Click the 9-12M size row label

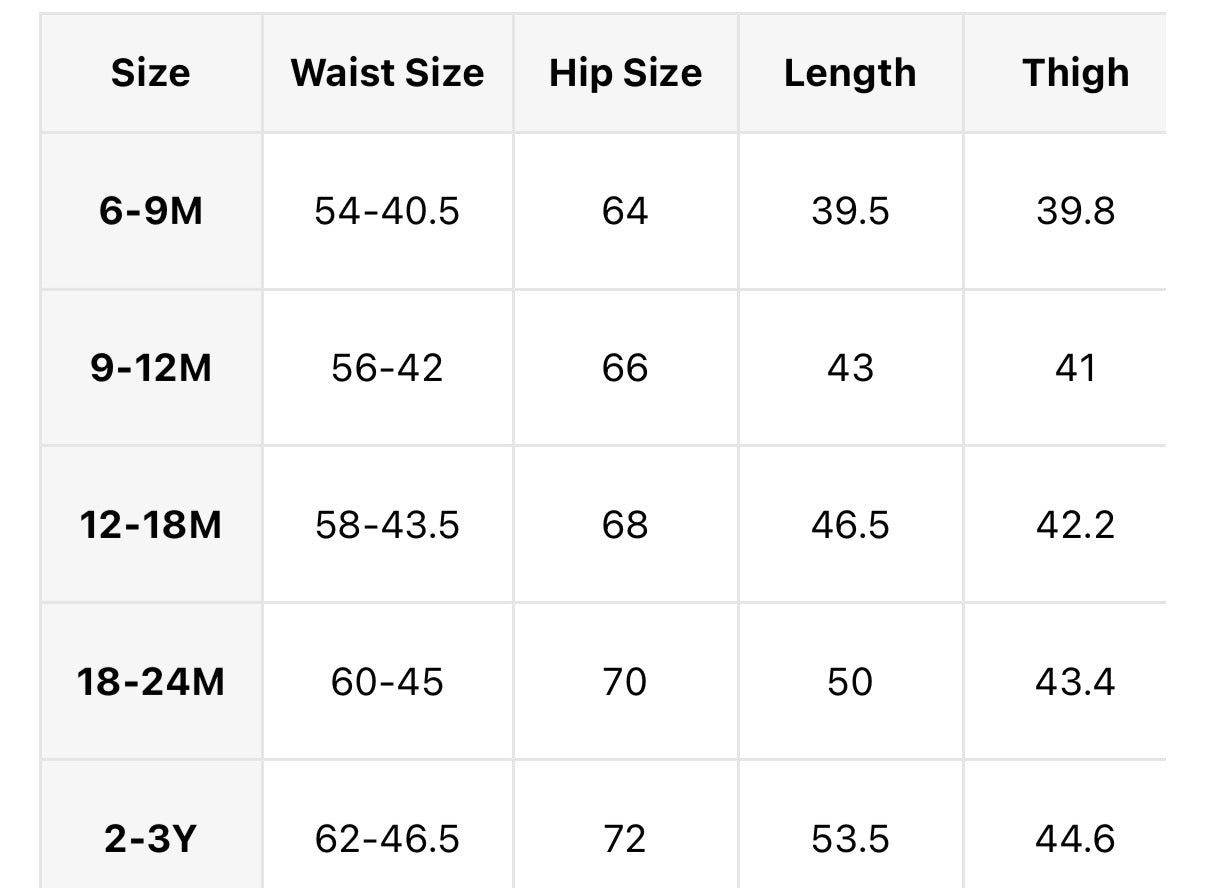click(150, 368)
